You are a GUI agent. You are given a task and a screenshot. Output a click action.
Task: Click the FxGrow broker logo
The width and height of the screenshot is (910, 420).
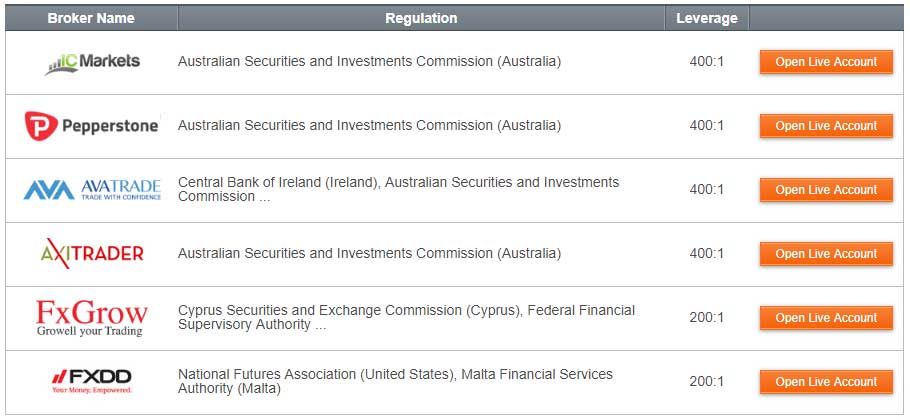[91, 318]
